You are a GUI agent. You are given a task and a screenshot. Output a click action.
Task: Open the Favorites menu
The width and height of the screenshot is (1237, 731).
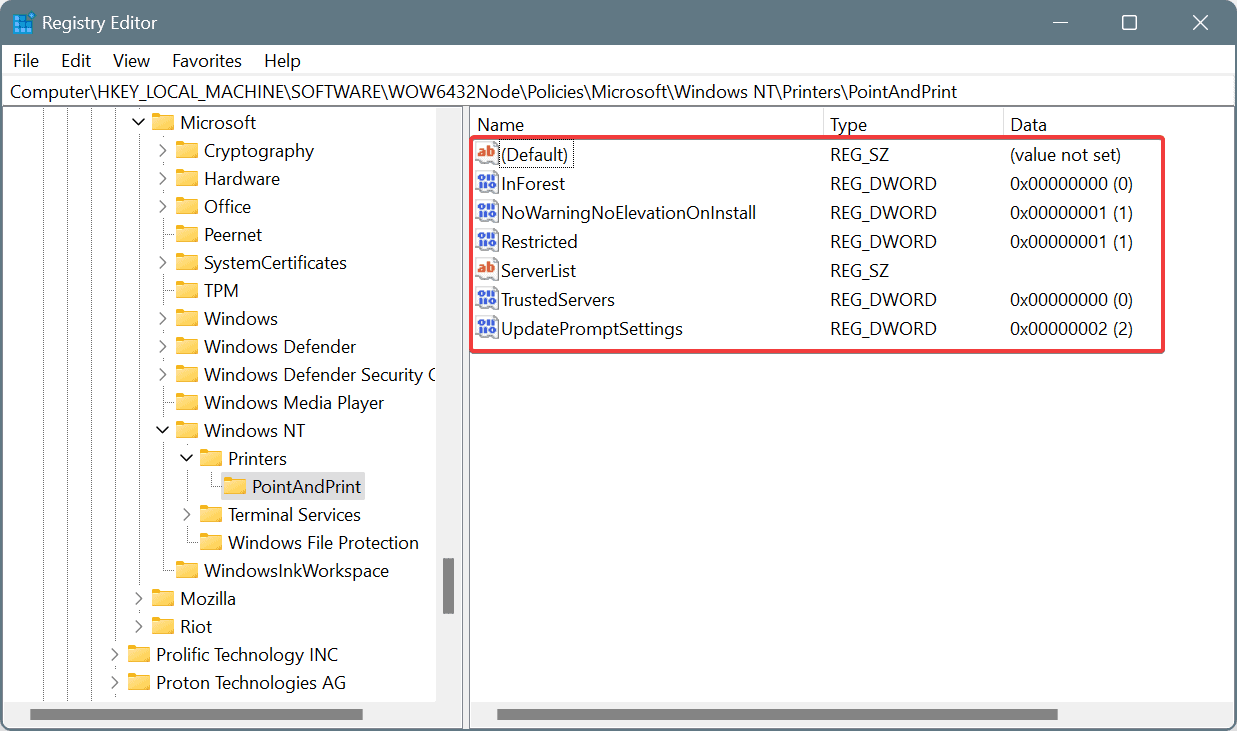coord(207,61)
